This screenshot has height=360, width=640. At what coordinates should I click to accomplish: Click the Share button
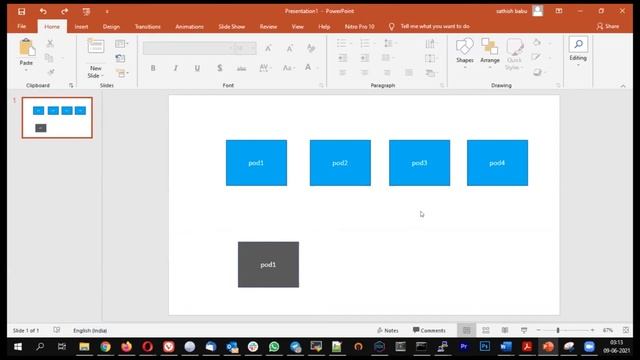608,27
